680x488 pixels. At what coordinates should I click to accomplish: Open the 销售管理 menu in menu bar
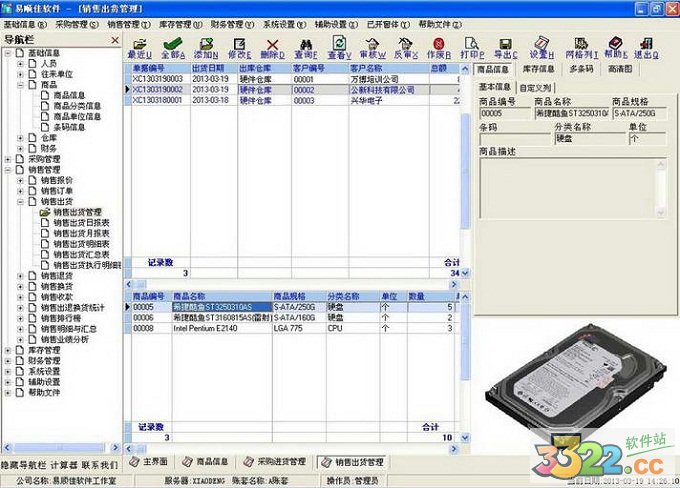click(129, 25)
